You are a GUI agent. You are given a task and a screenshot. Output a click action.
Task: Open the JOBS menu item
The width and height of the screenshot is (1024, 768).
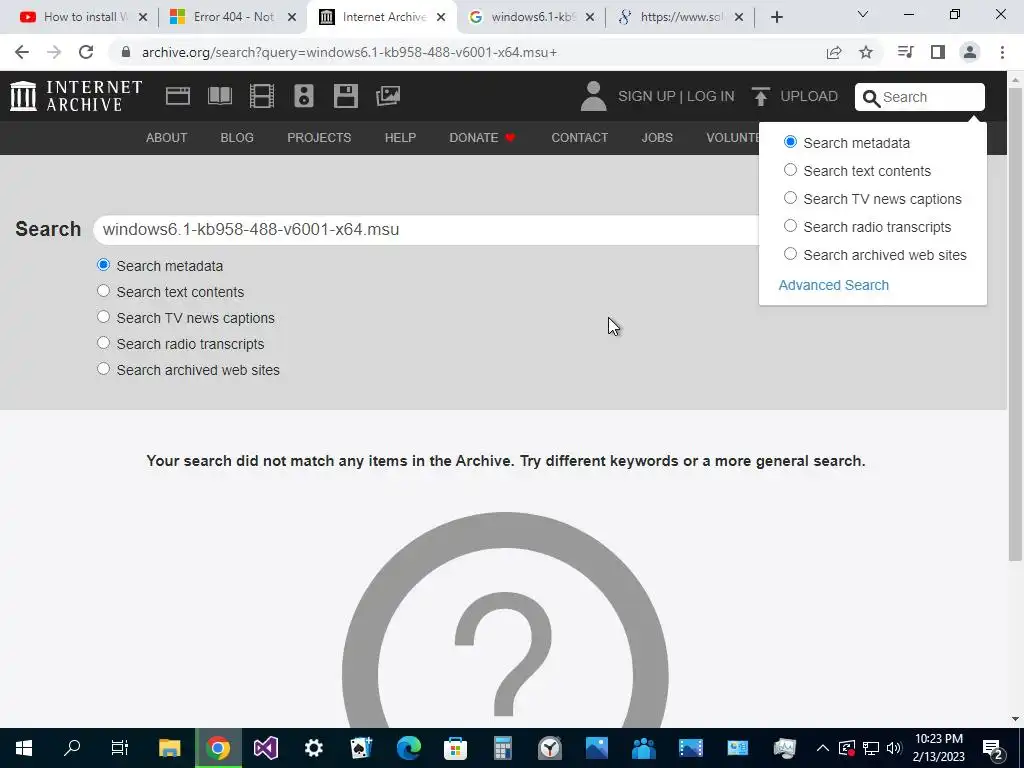point(657,138)
